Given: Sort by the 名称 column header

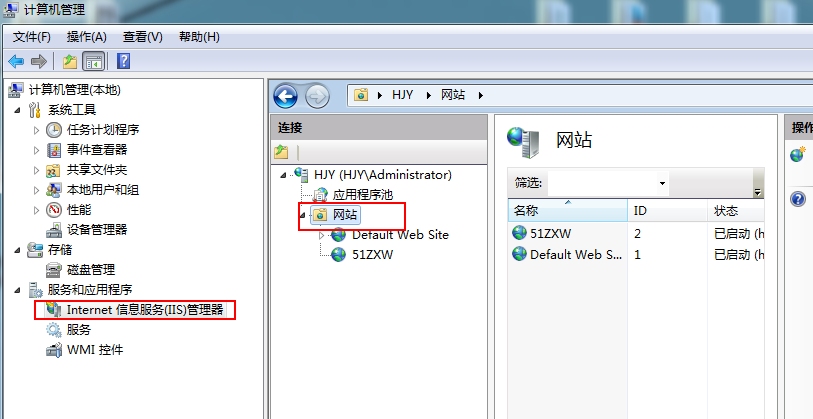Looking at the screenshot, I should point(568,211).
